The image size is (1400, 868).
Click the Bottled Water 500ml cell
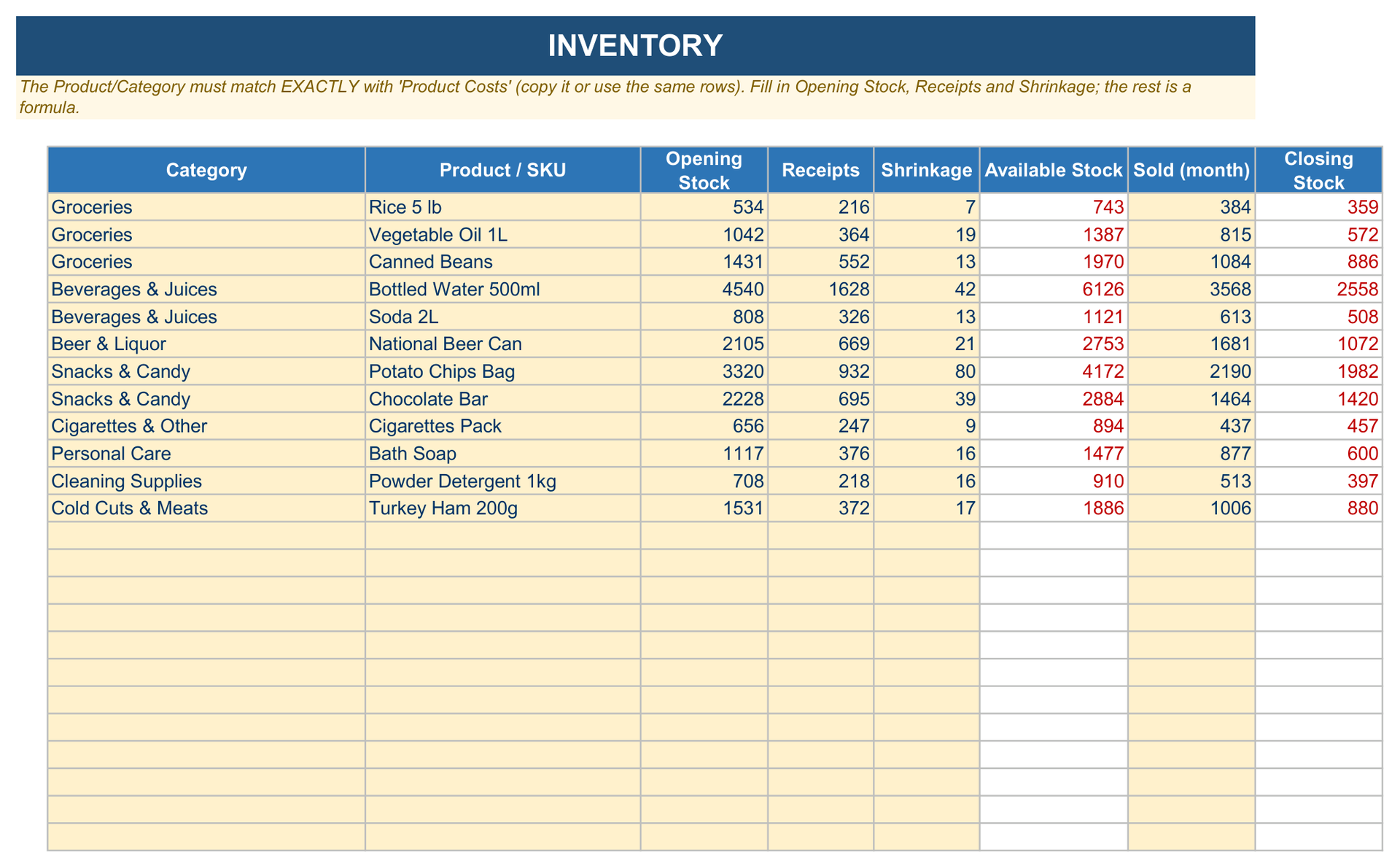pos(502,289)
